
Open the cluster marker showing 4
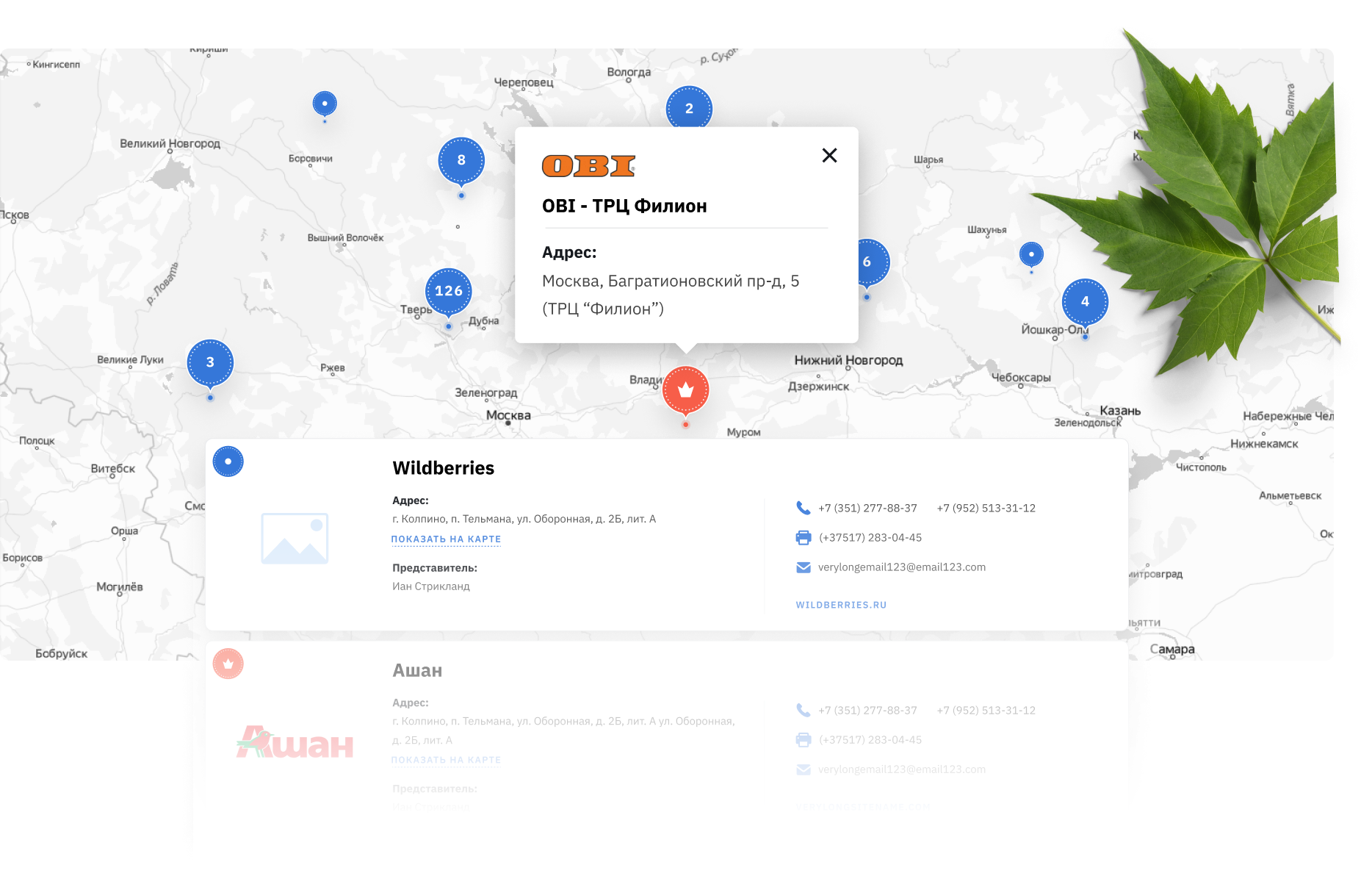[x=1085, y=301]
